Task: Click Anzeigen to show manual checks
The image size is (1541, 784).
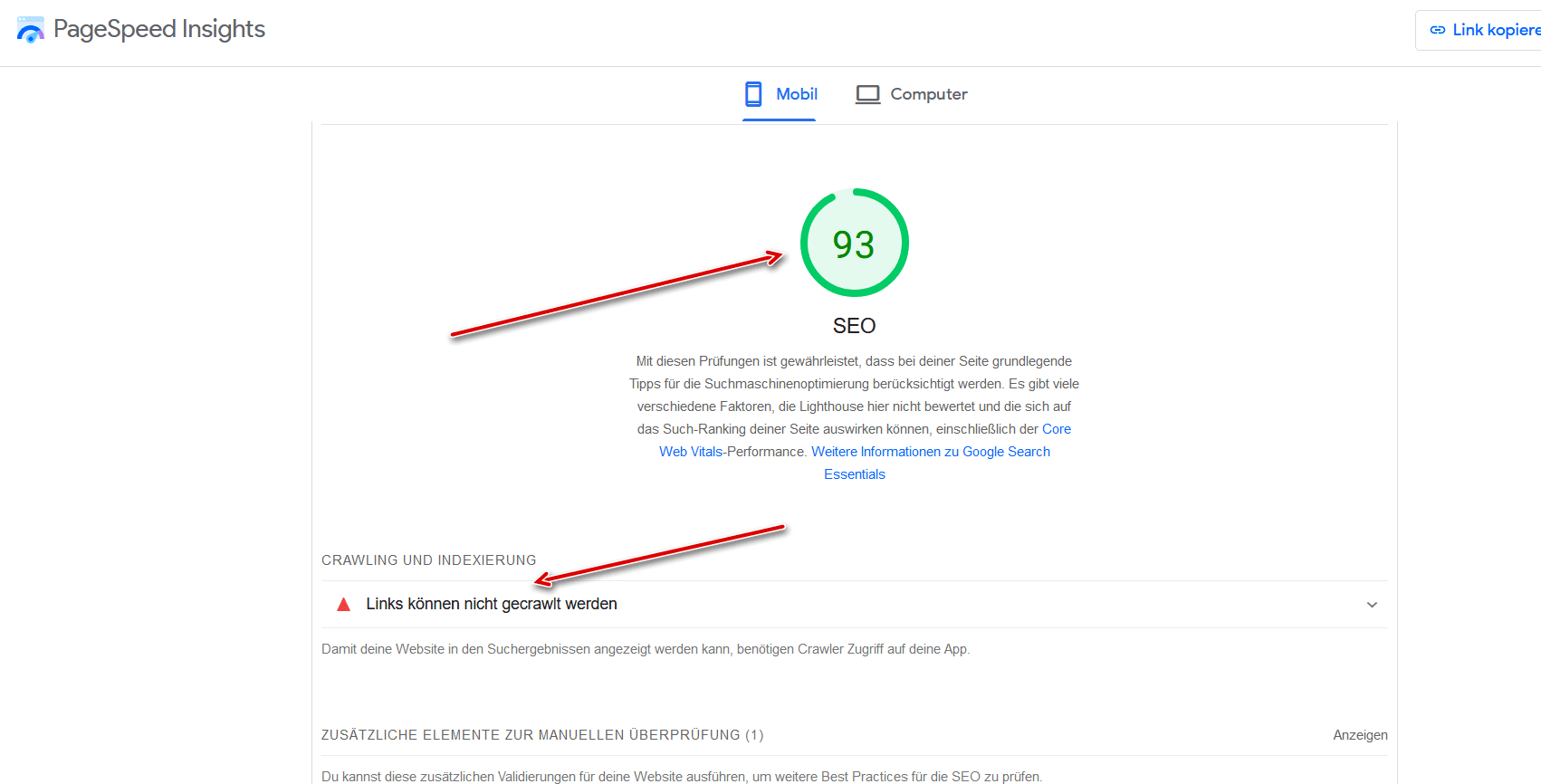Action: point(1360,735)
